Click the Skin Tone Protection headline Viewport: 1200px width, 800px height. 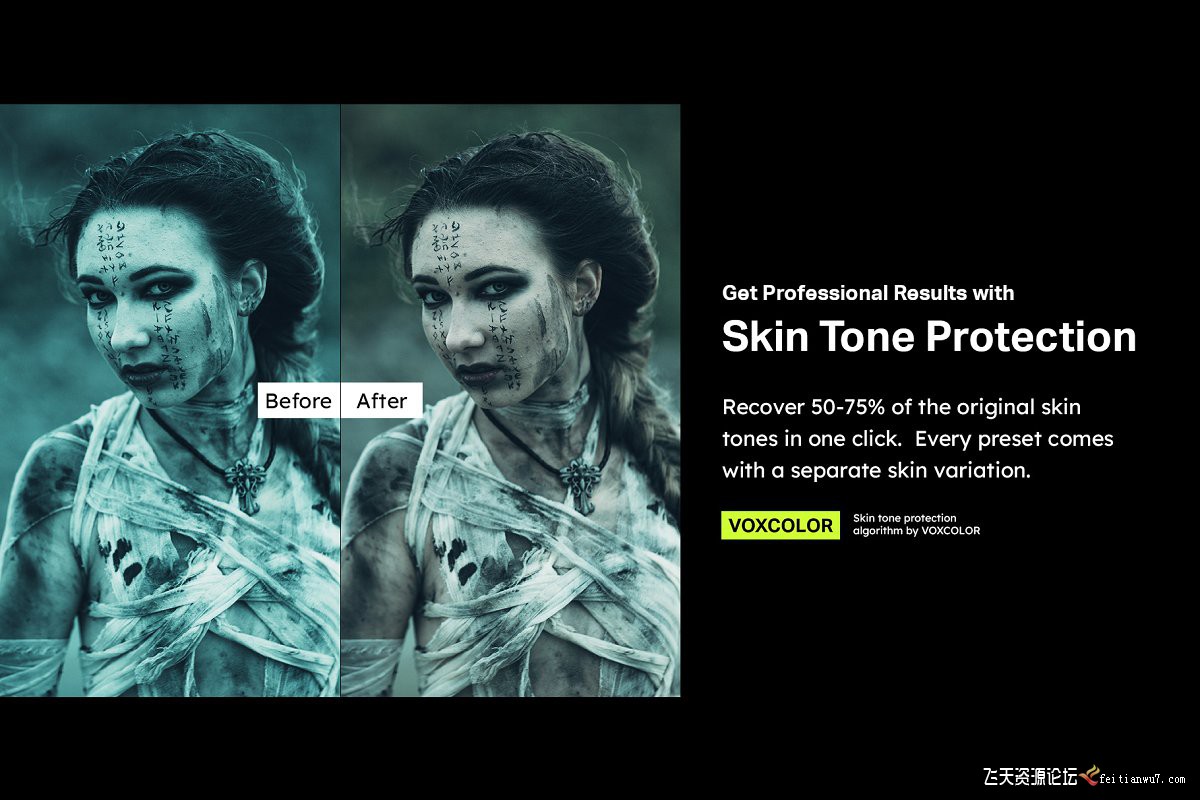point(929,337)
